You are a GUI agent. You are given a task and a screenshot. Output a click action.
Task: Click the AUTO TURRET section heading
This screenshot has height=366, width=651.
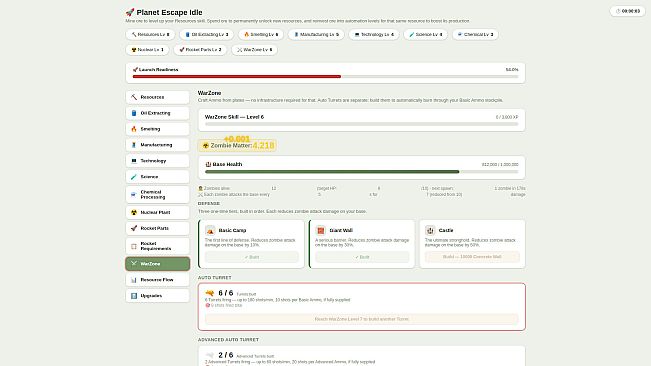[215, 278]
